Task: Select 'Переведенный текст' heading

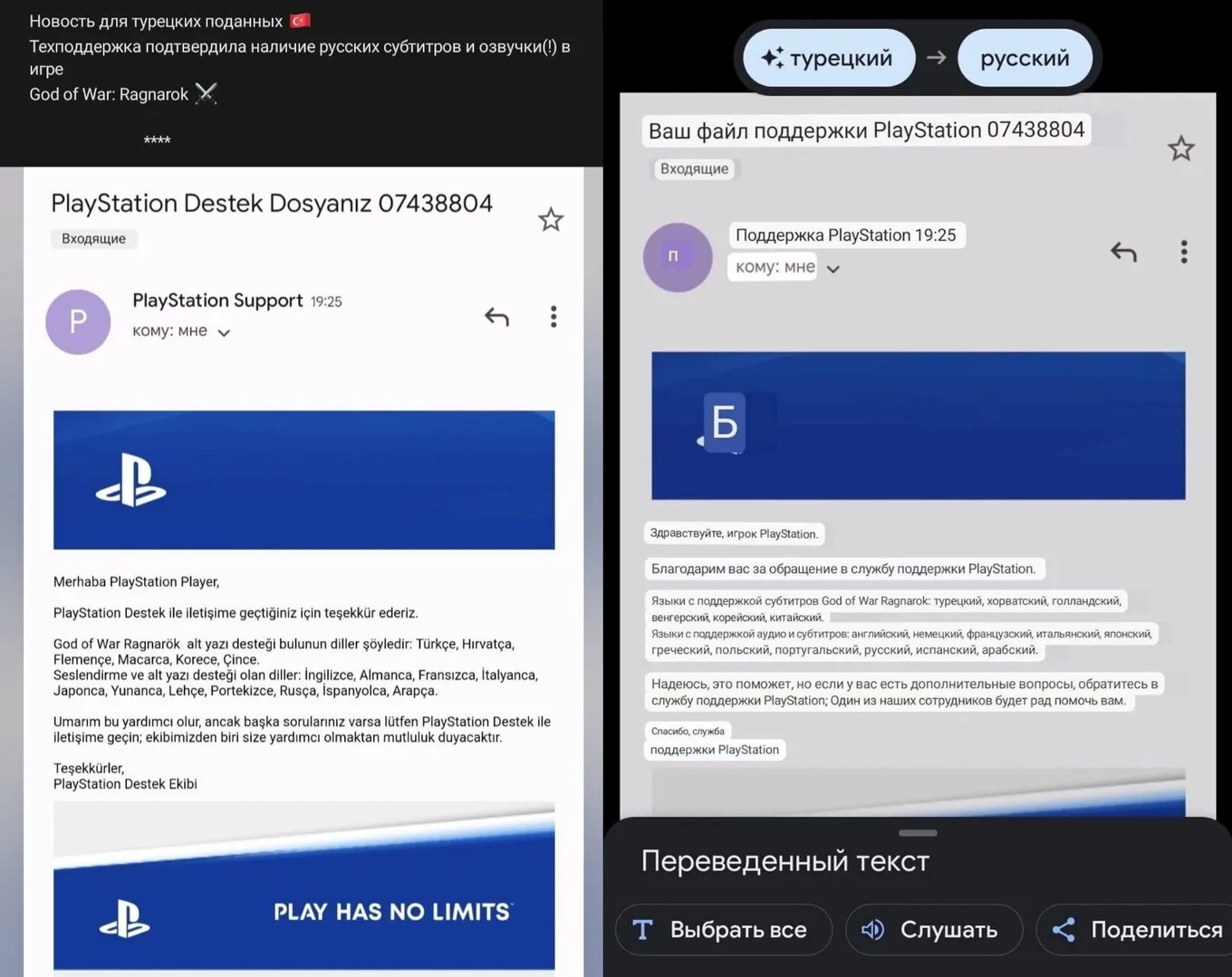Action: point(785,861)
